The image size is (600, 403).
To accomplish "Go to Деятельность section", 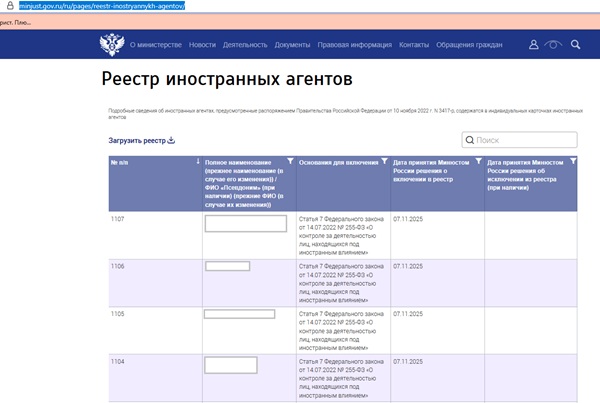I will click(x=245, y=45).
